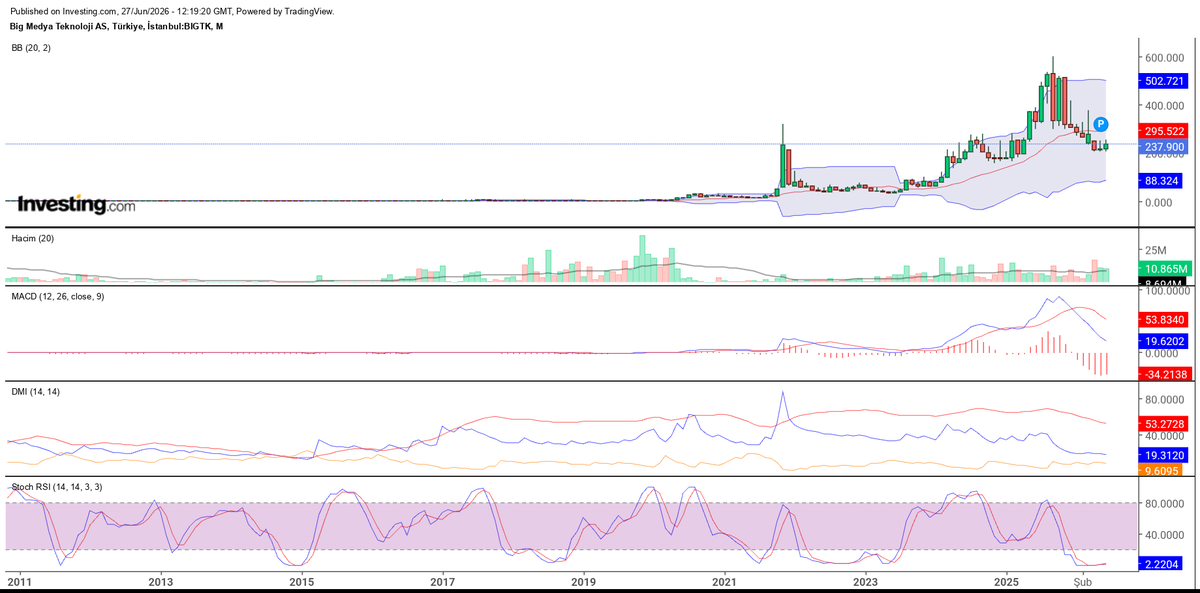Click the 53.8340 MACD signal value tag
The image size is (1200, 593).
point(1164,319)
